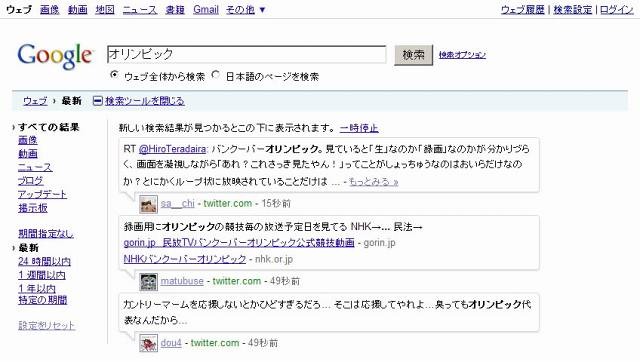Open '画像' in the top navigation
Viewport: 640px width, 362px height.
pos(50,9)
